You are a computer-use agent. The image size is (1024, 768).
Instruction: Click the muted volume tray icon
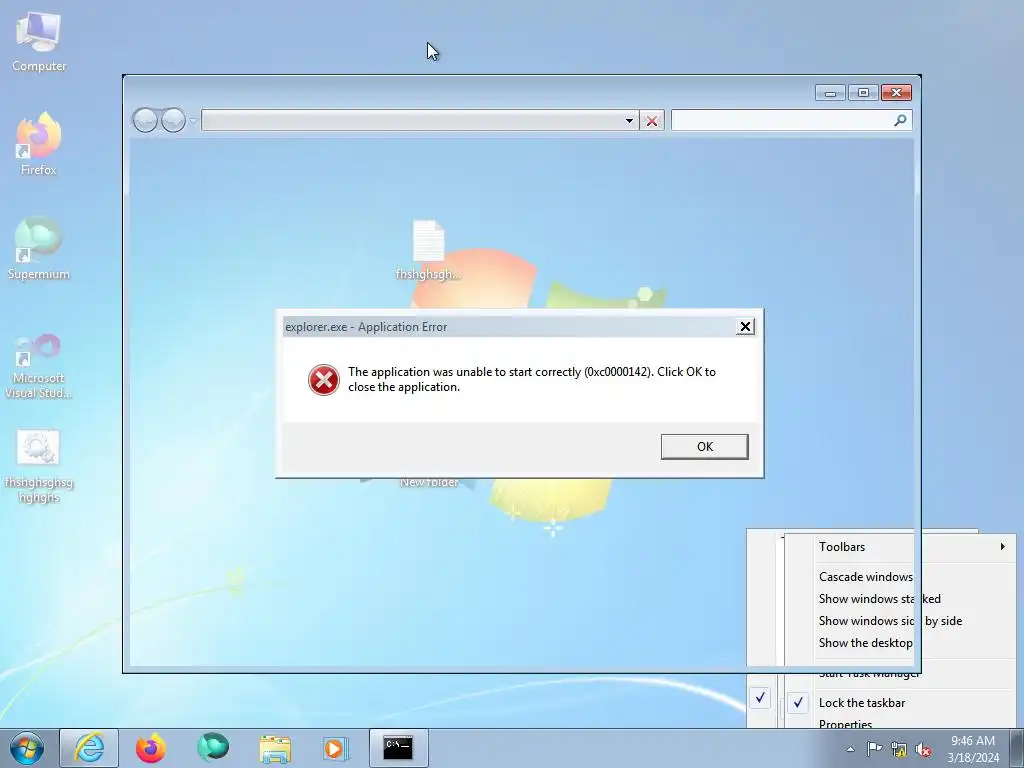(923, 749)
